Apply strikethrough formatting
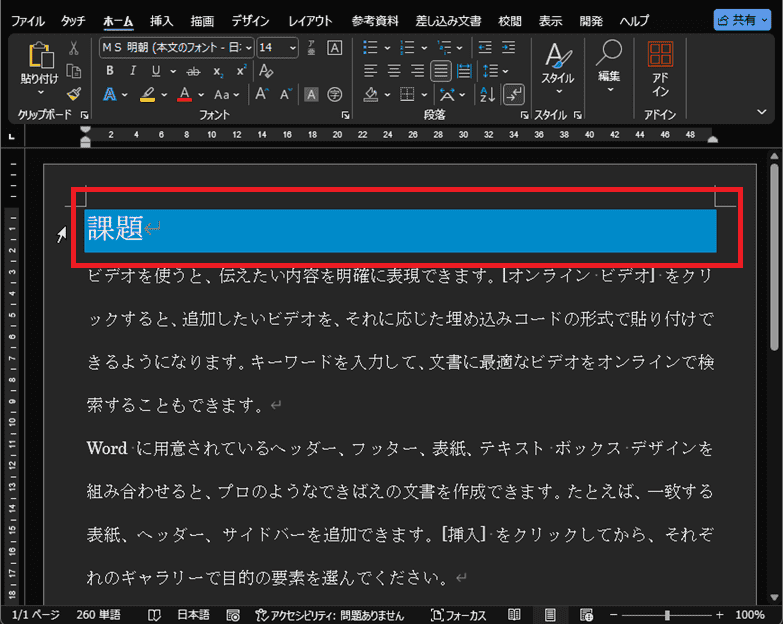The width and height of the screenshot is (783, 624). pos(193,71)
